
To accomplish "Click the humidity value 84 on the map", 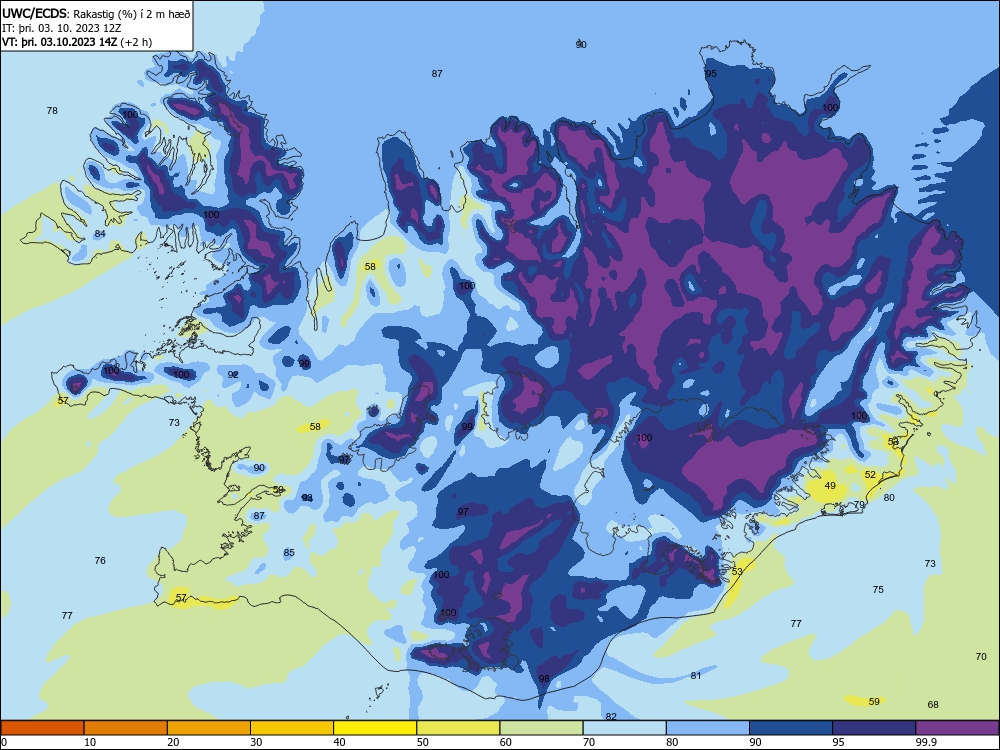I will [x=100, y=233].
